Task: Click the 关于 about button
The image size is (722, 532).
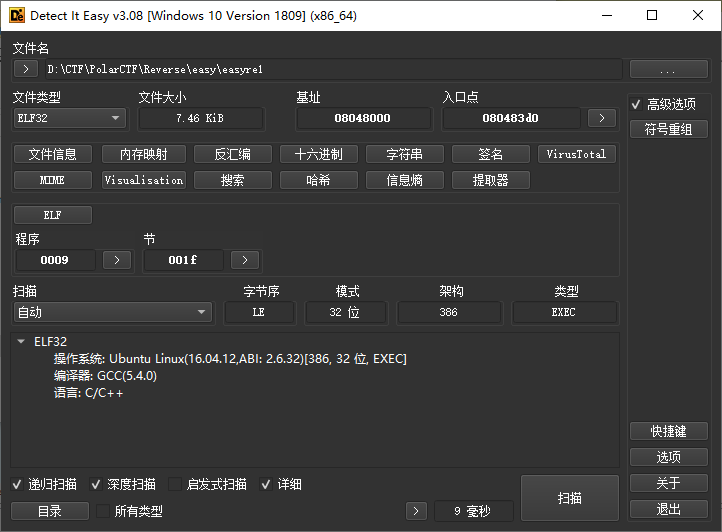Action: 669,483
